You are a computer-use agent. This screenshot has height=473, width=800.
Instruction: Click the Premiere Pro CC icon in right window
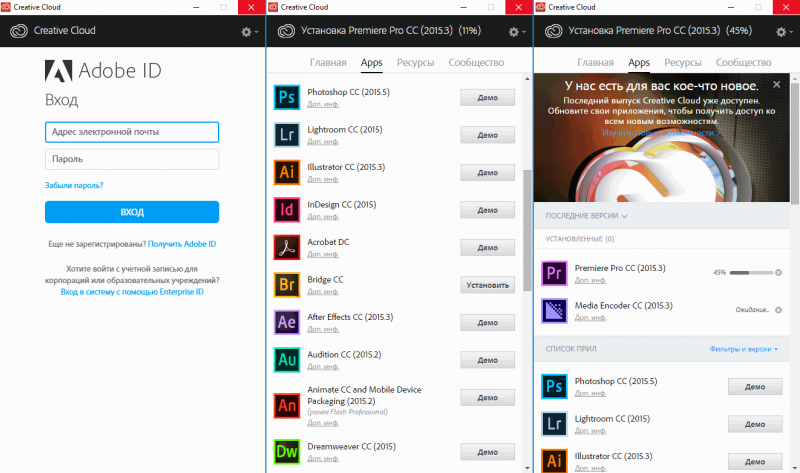pyautogui.click(x=554, y=273)
